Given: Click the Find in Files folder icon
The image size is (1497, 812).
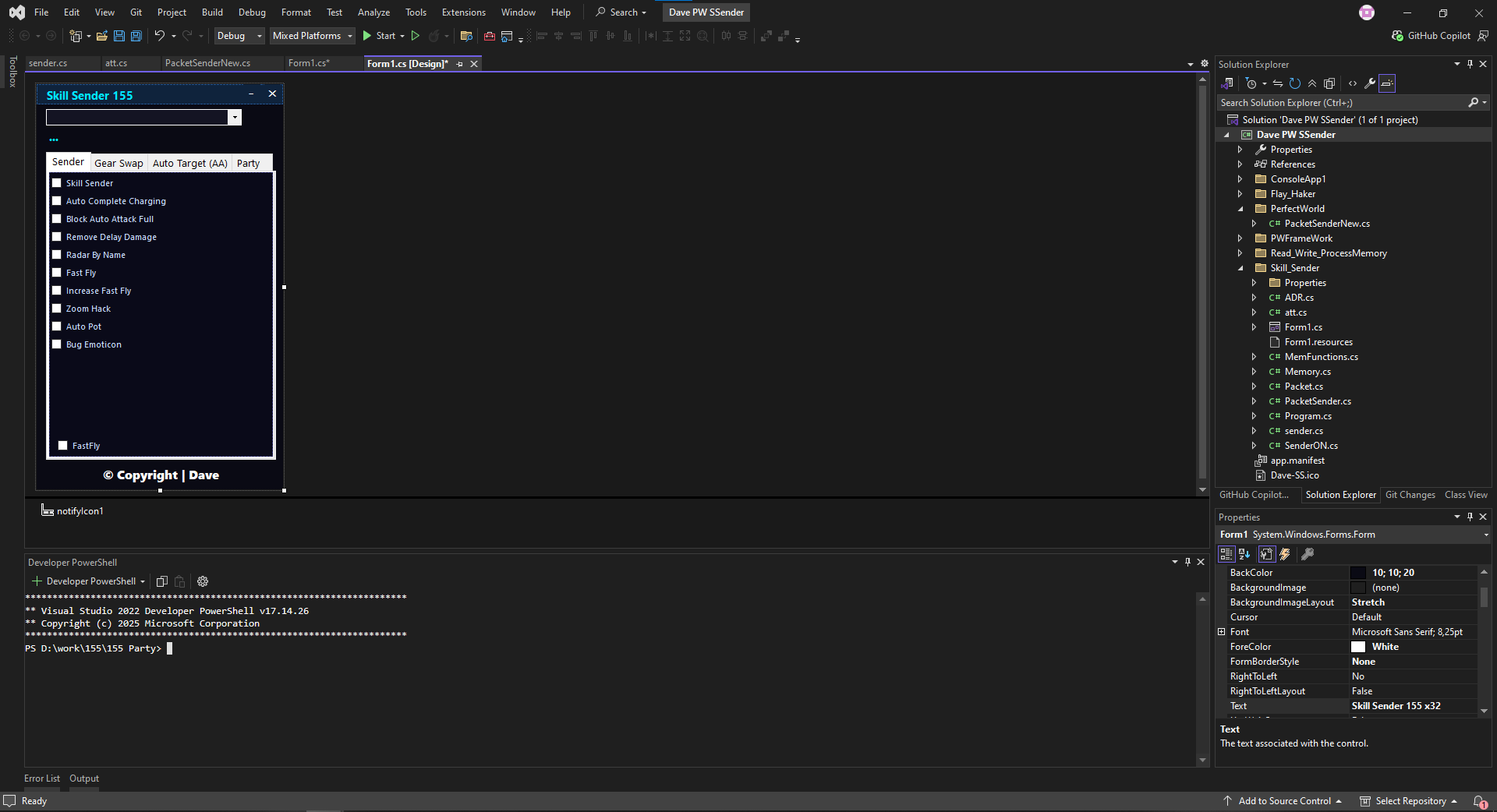Looking at the screenshot, I should (466, 36).
